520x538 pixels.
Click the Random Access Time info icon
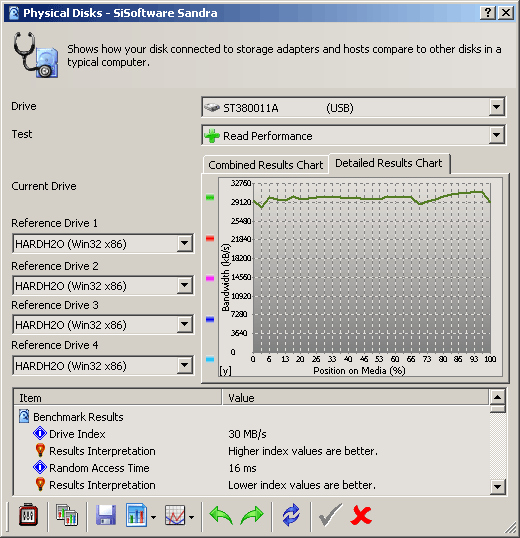click(x=40, y=467)
